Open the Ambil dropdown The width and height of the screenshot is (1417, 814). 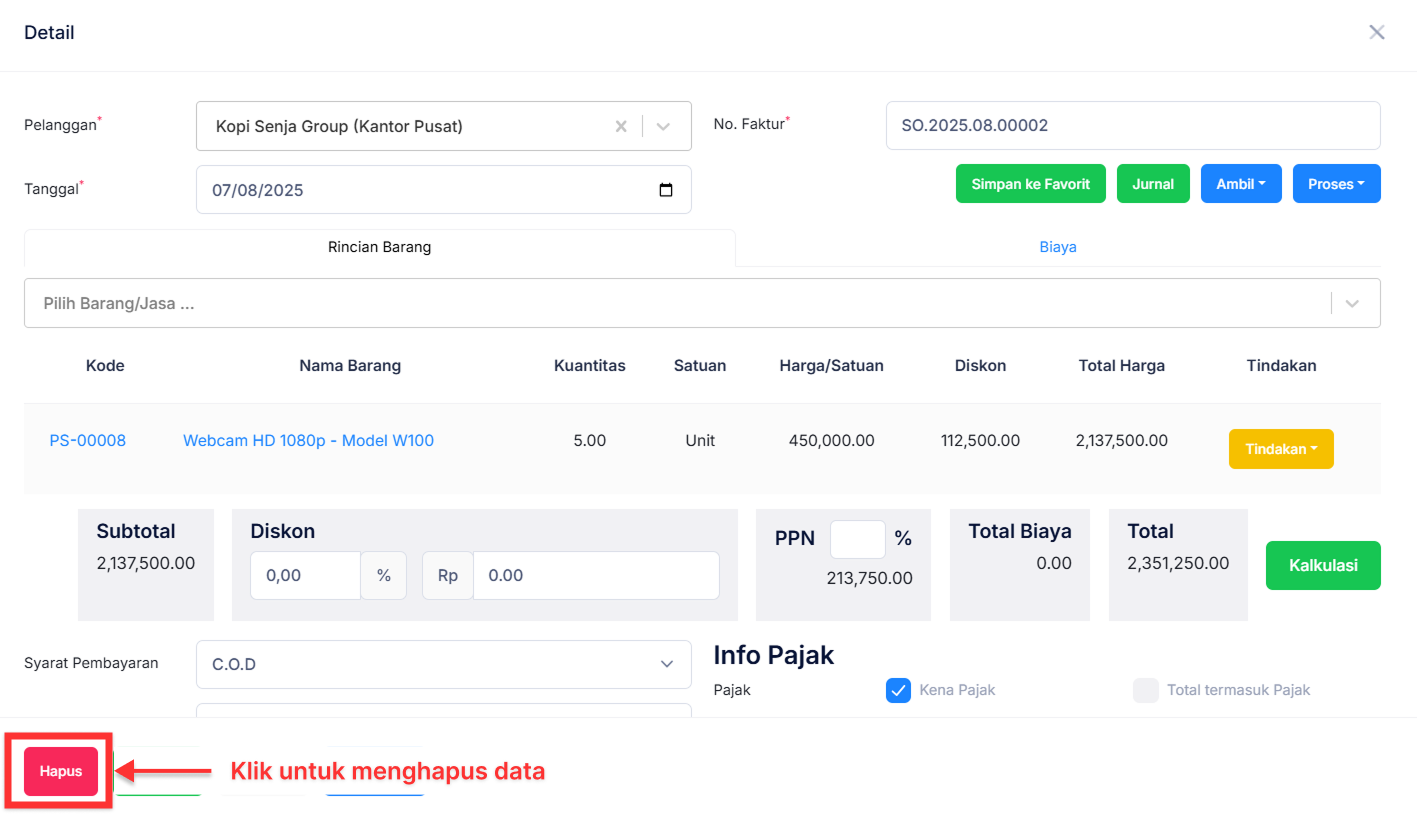coord(1240,183)
